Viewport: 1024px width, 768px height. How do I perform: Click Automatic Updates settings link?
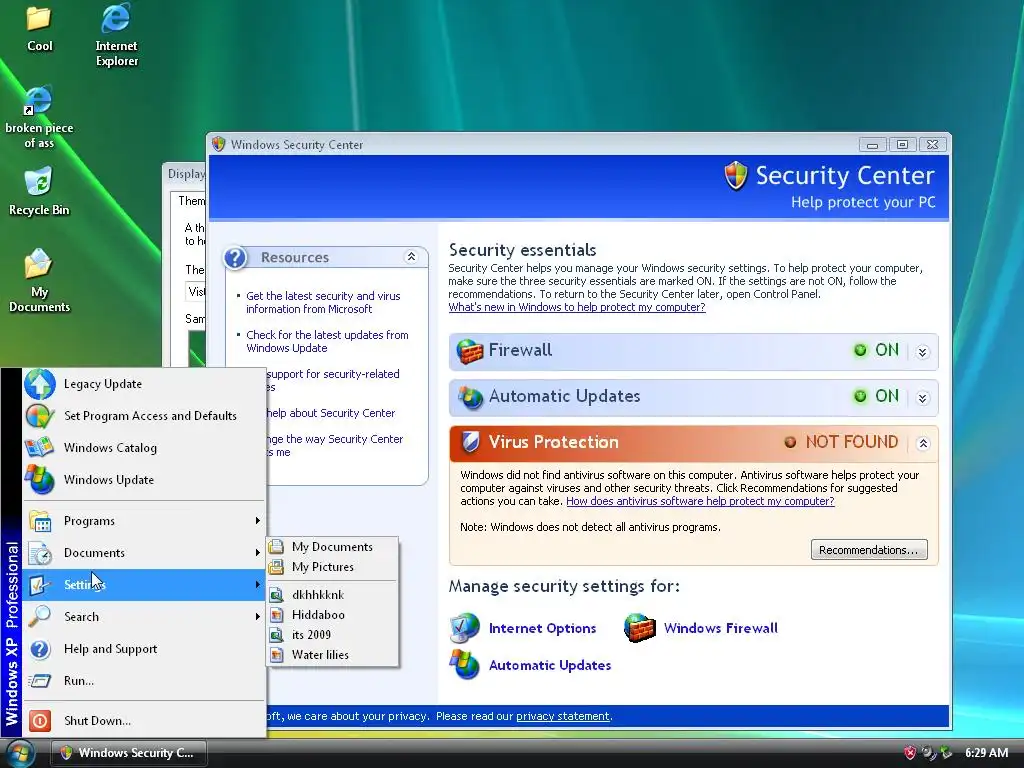point(550,665)
